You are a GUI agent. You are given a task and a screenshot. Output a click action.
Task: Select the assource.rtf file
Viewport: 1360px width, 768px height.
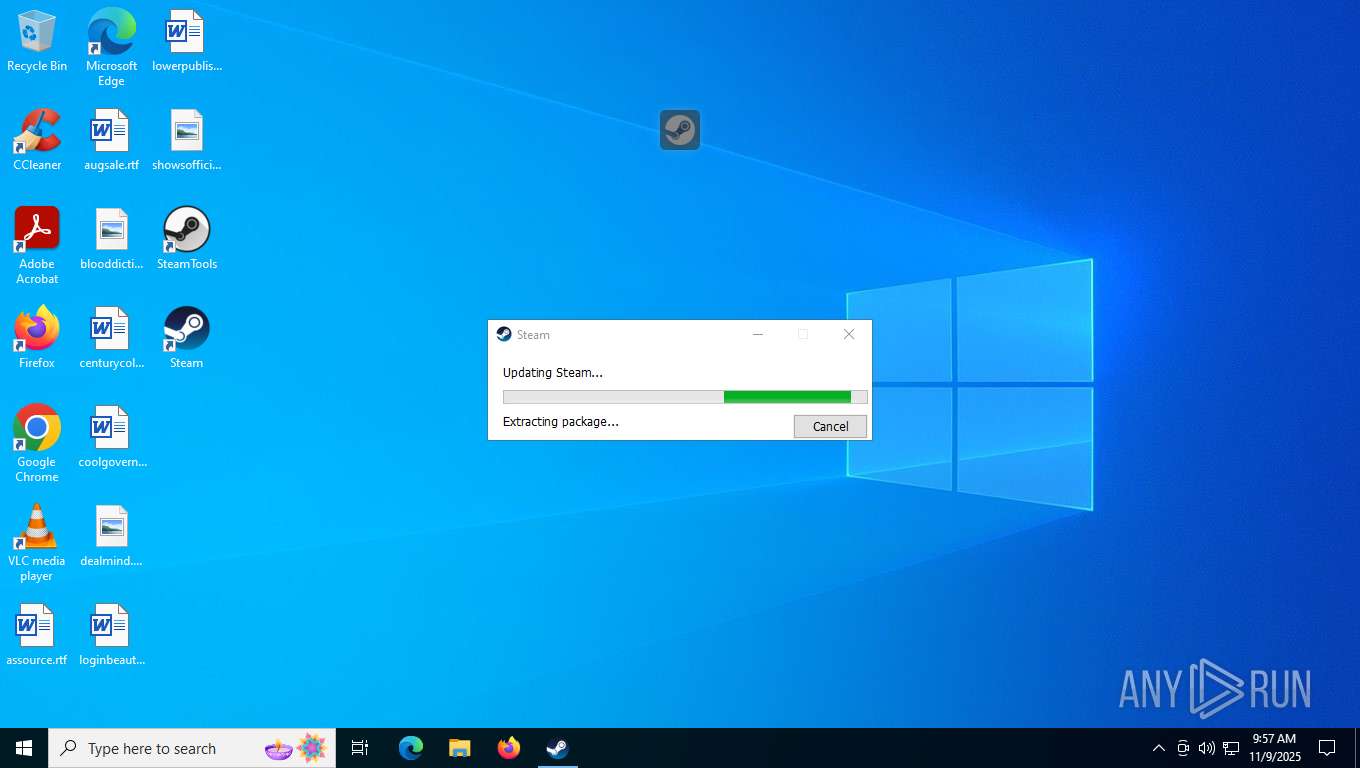37,635
